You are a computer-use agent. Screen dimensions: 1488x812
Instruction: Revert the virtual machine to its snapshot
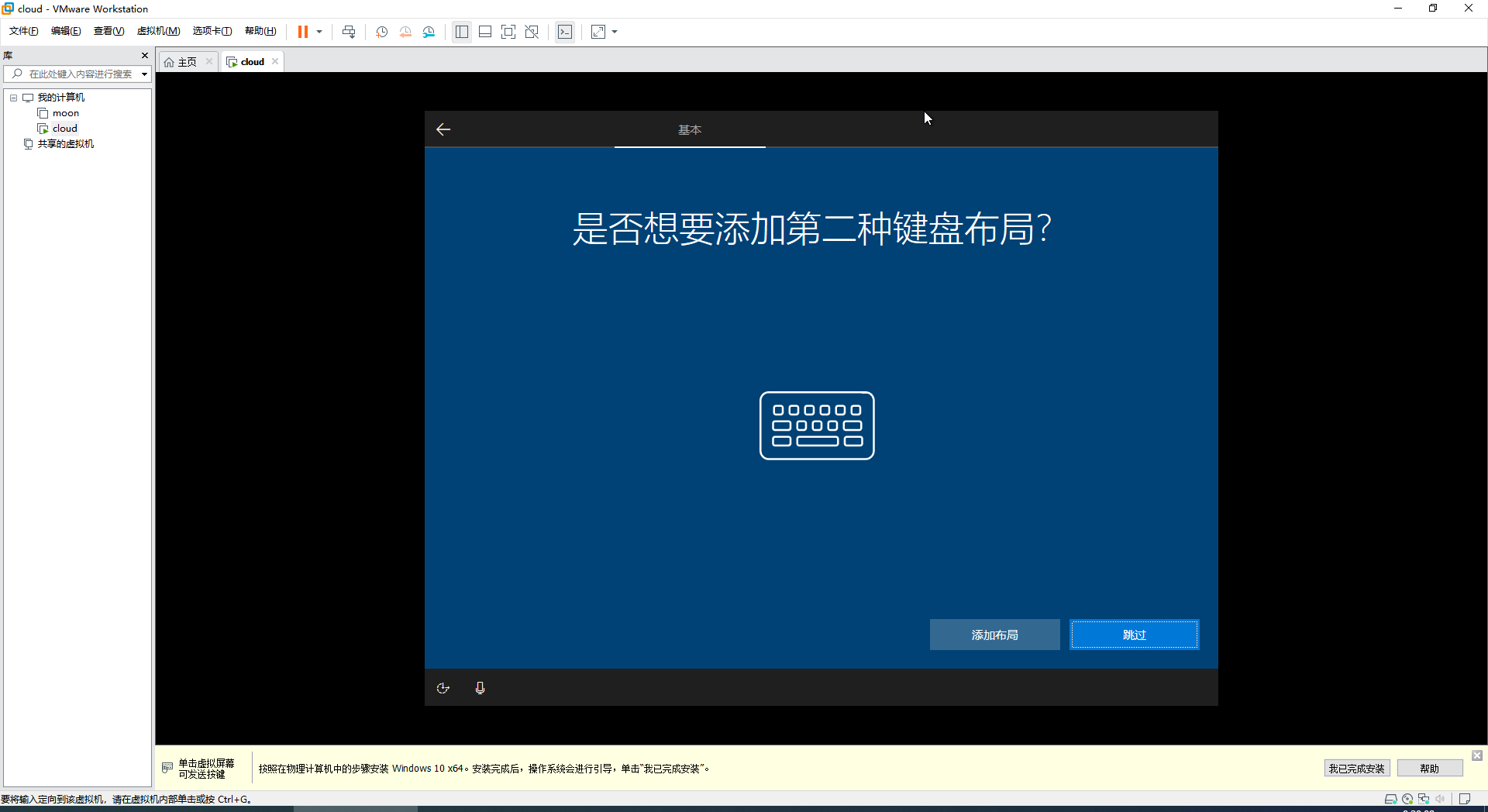click(x=405, y=32)
